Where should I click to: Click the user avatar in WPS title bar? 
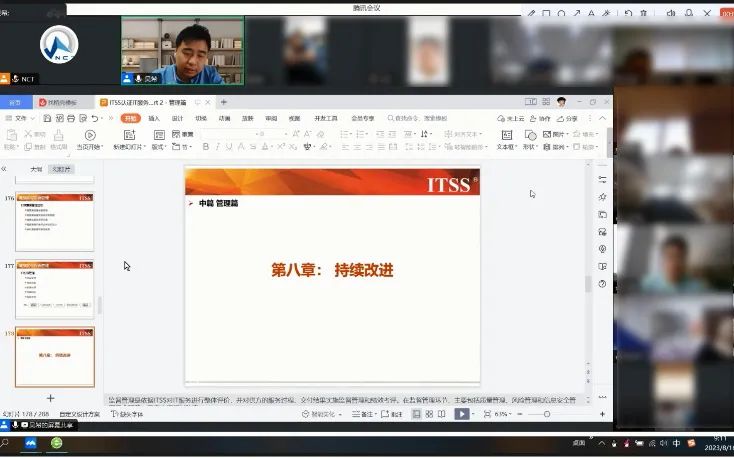[561, 102]
